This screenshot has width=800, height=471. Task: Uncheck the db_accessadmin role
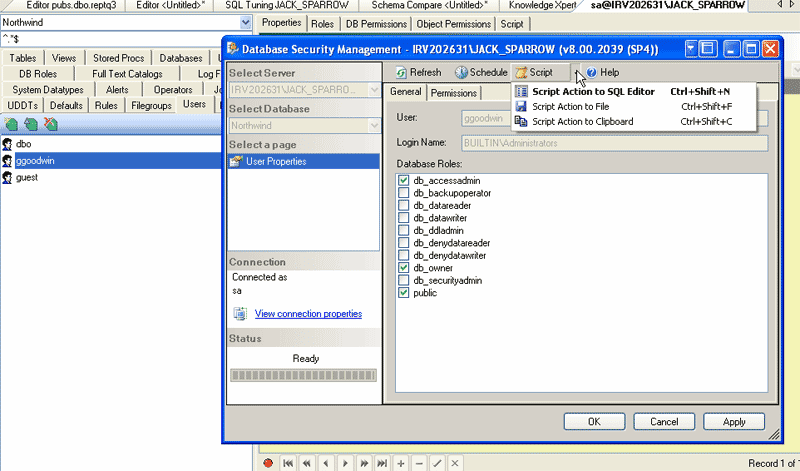point(404,180)
